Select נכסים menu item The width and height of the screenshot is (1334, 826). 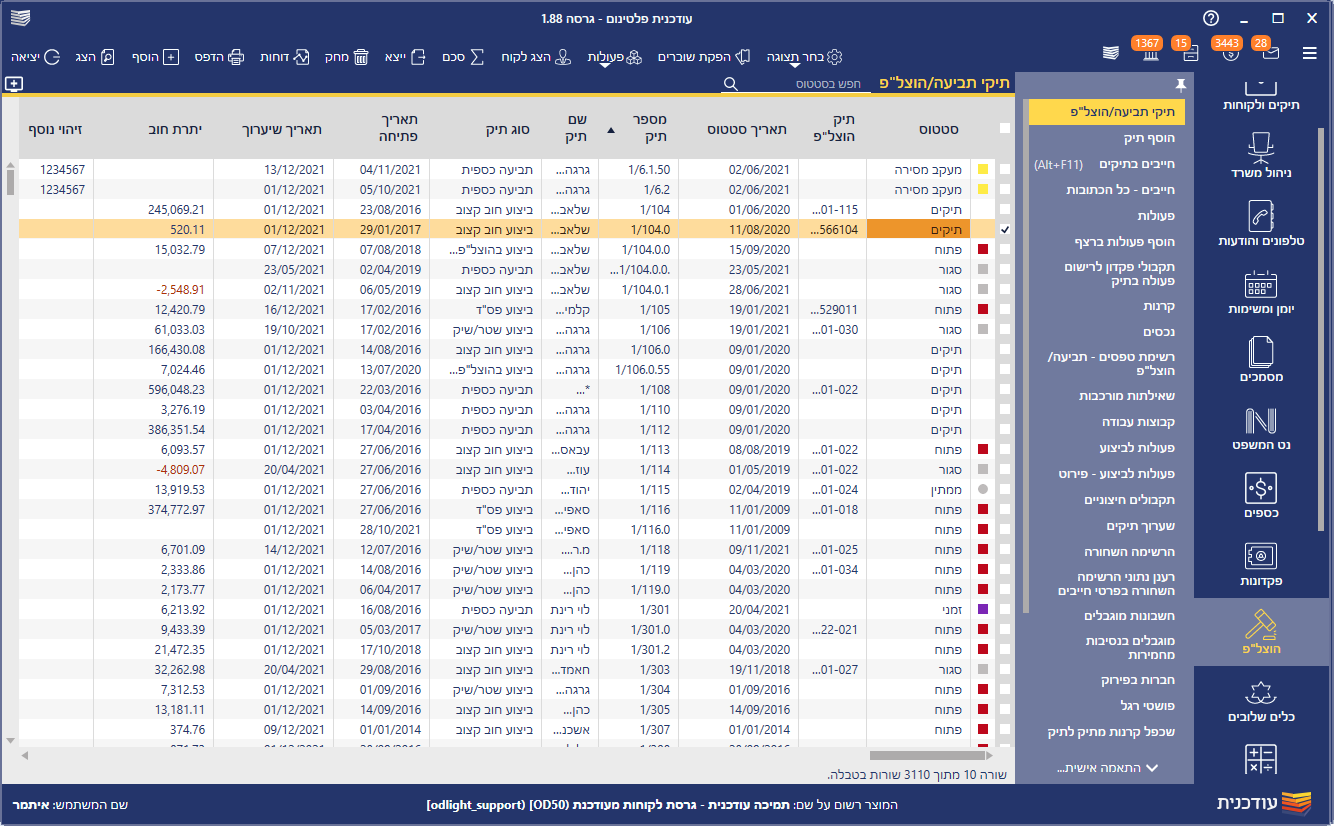1107,332
